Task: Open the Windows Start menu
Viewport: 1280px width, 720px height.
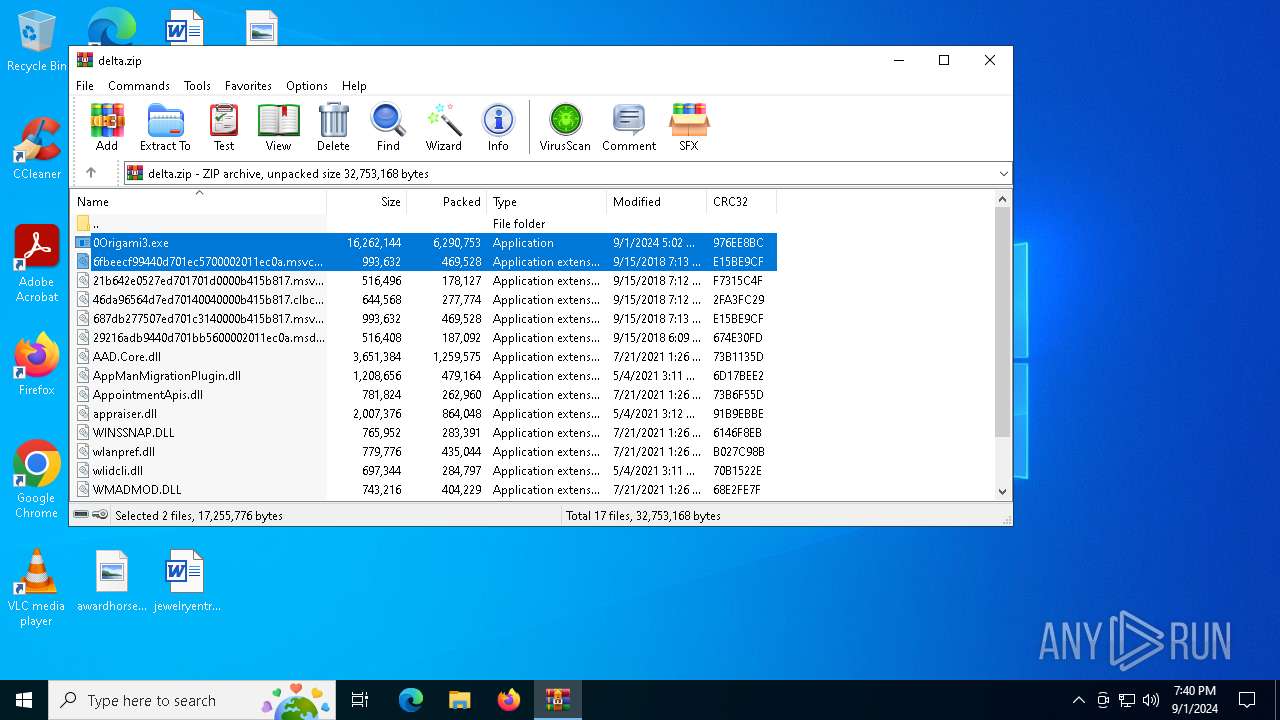Action: (24, 700)
